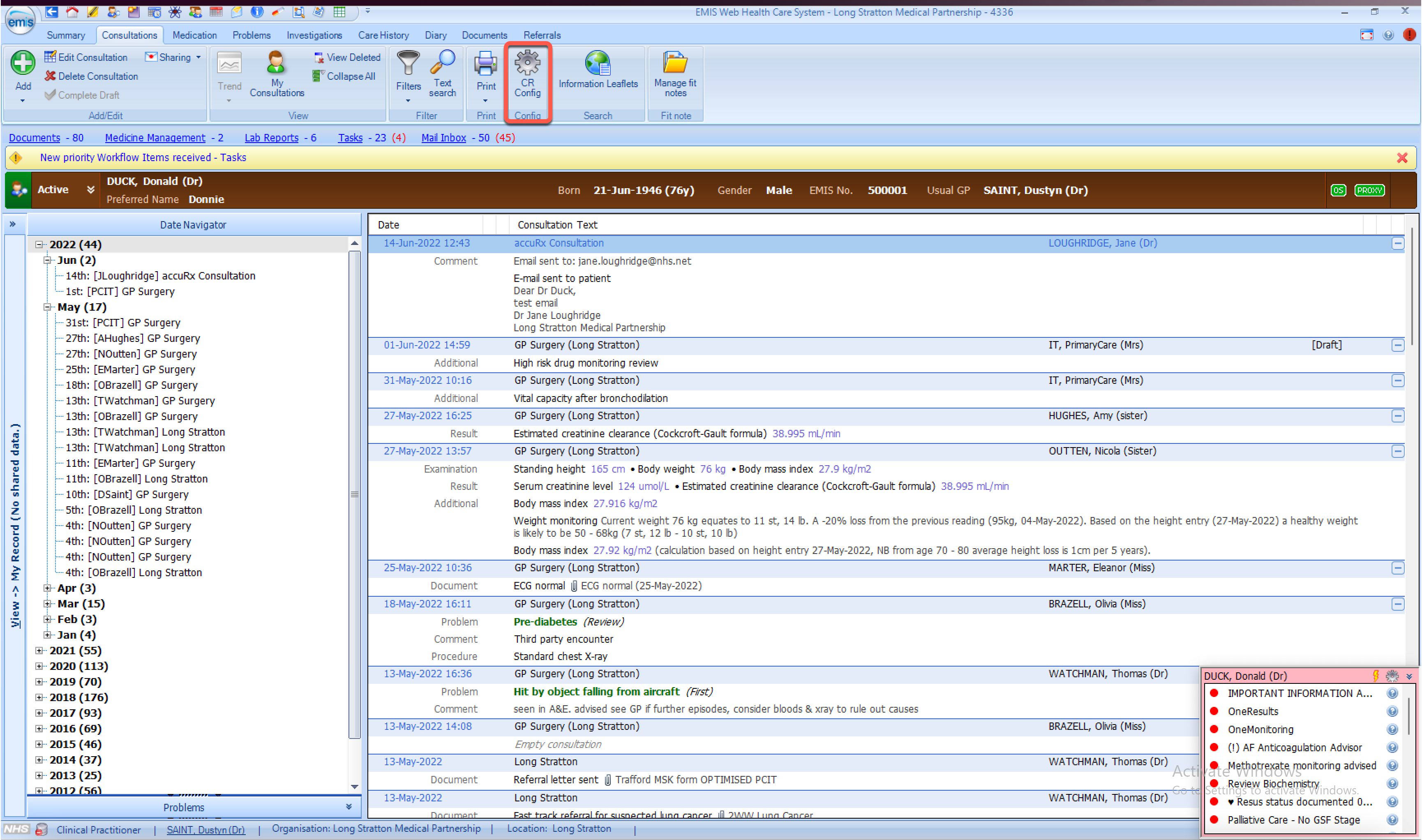Click the green OS patient badge
1422x840 pixels.
click(1338, 190)
